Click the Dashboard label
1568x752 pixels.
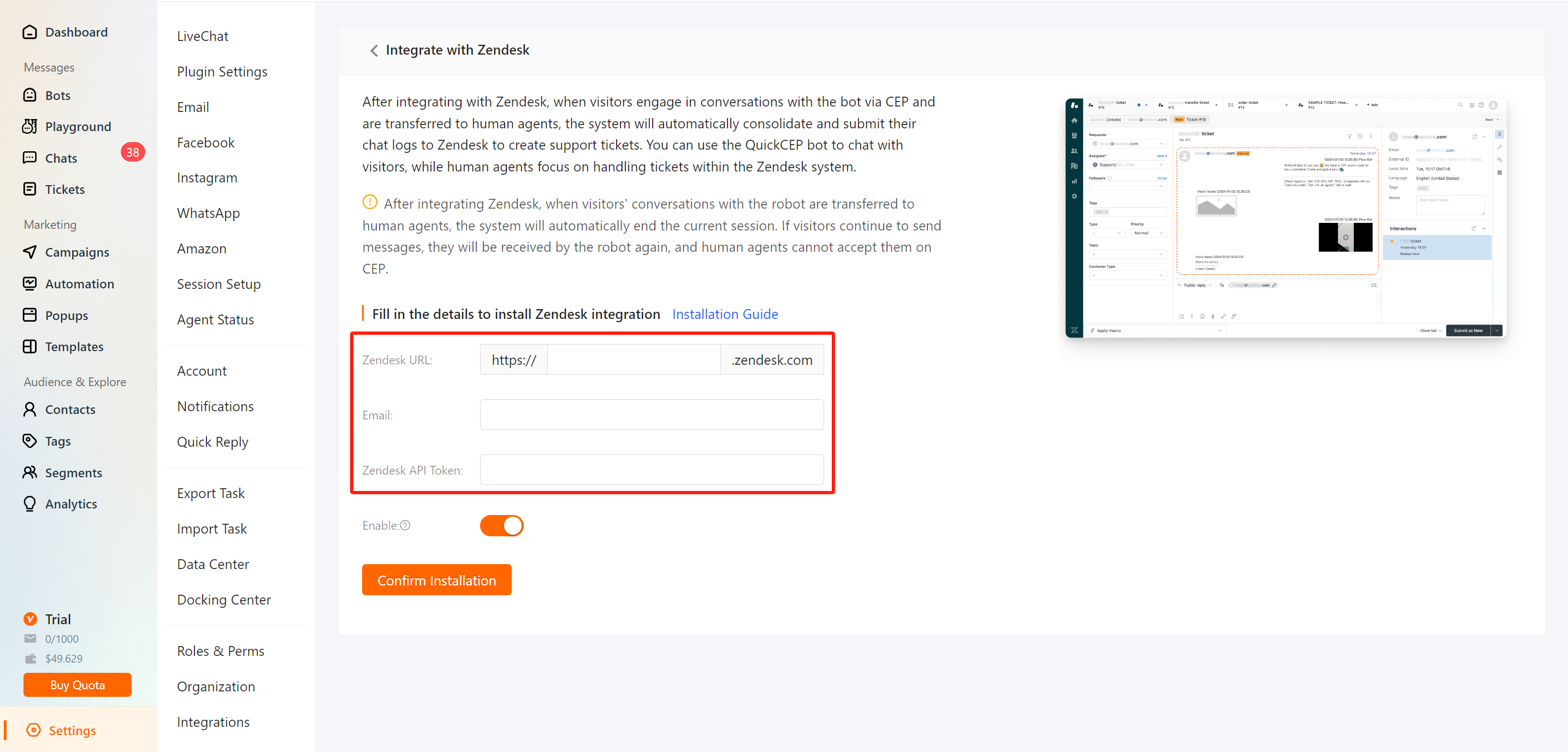point(76,32)
